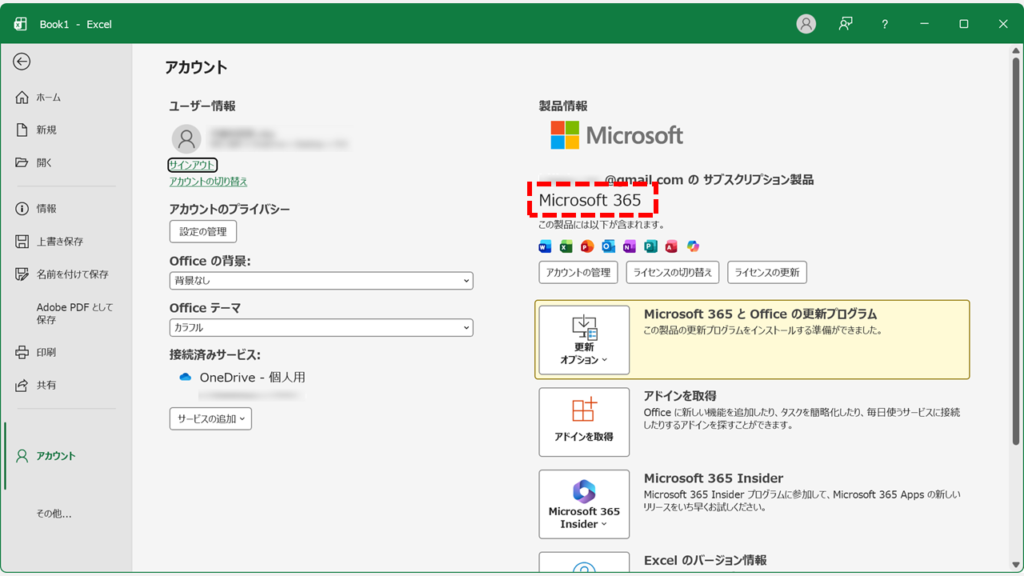Click the 設定の管理 button
This screenshot has height=576, width=1024.
(x=203, y=232)
